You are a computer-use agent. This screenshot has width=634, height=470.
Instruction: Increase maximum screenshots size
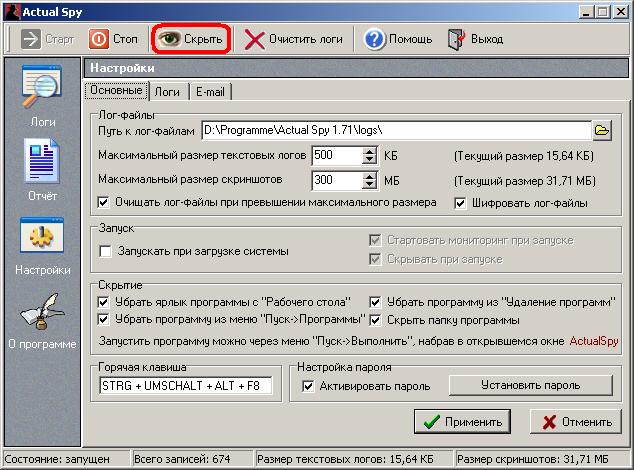(x=370, y=176)
